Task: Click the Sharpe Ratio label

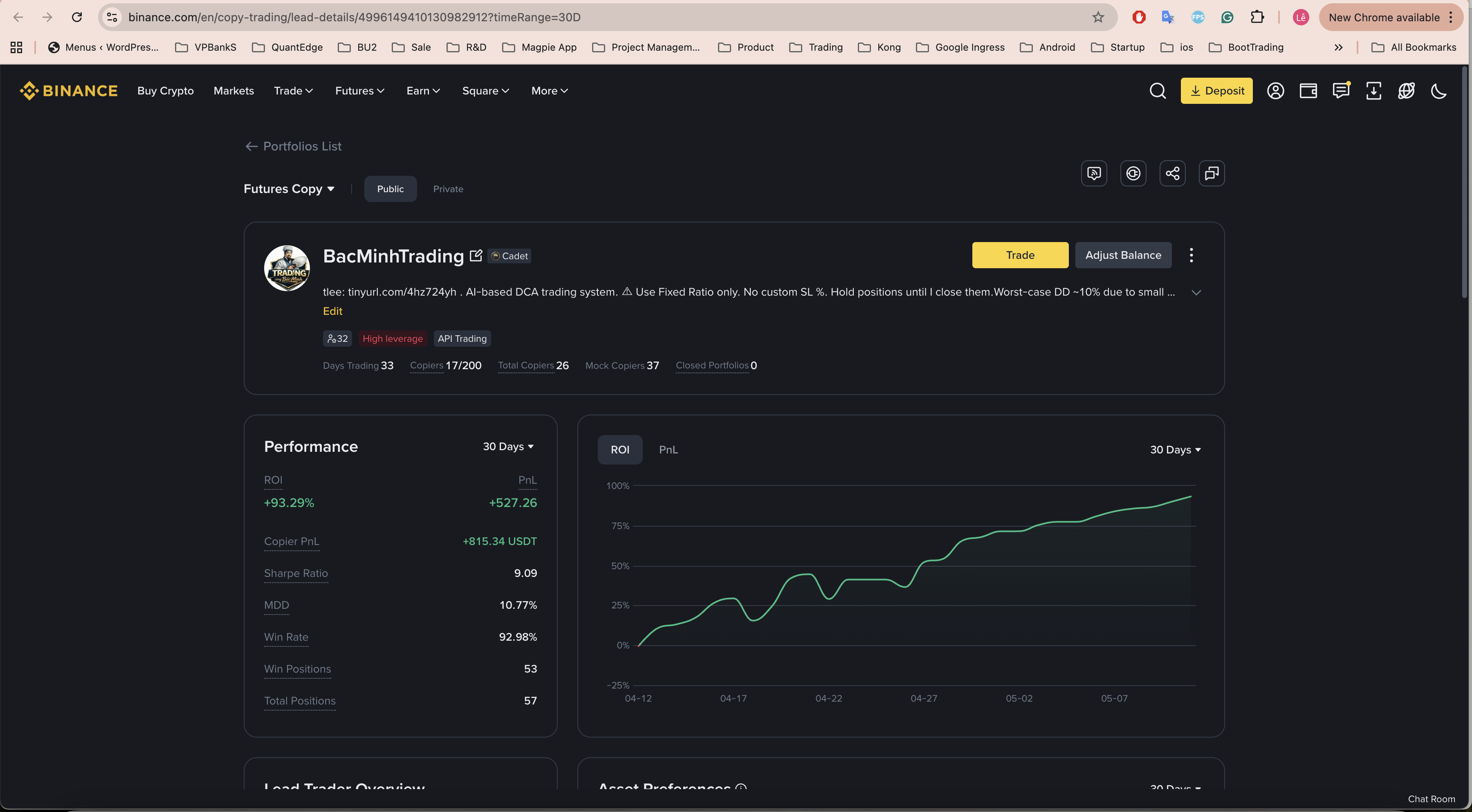Action: 296,573
